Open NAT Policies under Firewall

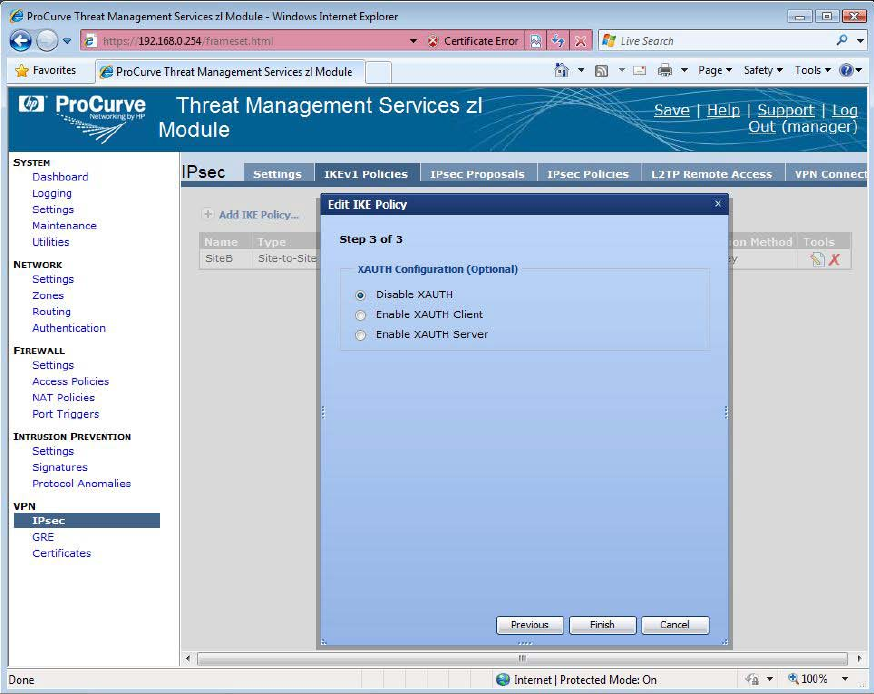pos(63,397)
